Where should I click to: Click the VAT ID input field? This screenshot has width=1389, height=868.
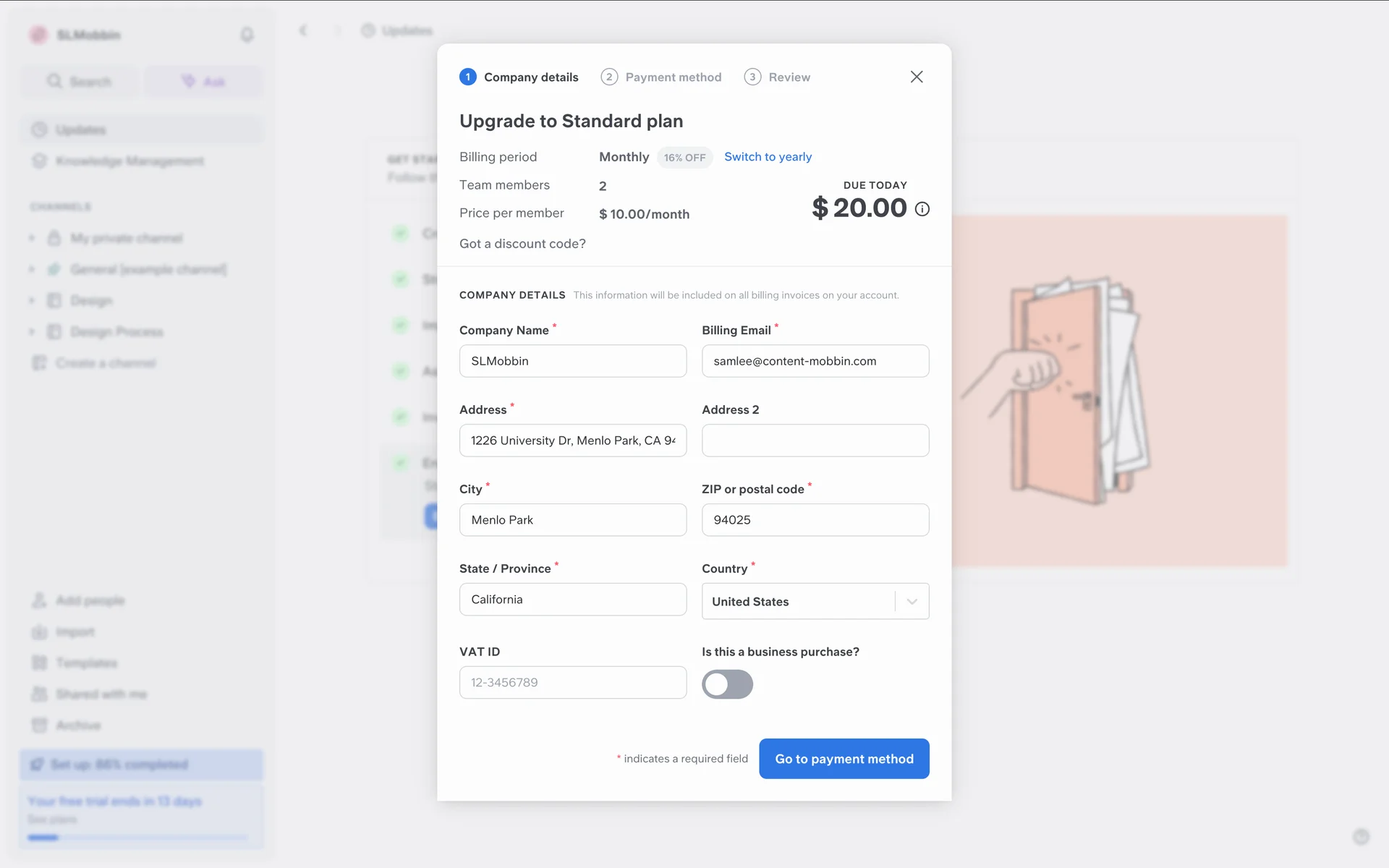coord(572,682)
